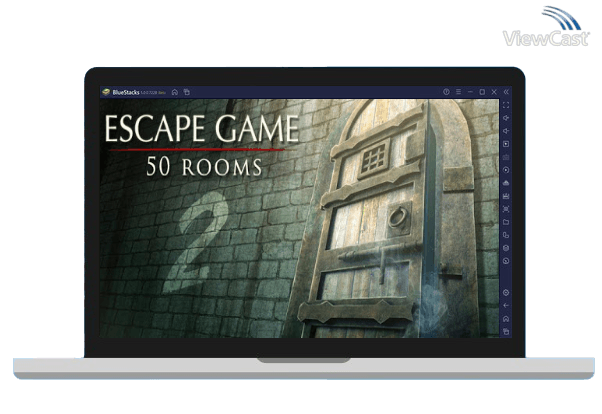Minimize the BlueStacks window
602x414 pixels.
point(470,92)
